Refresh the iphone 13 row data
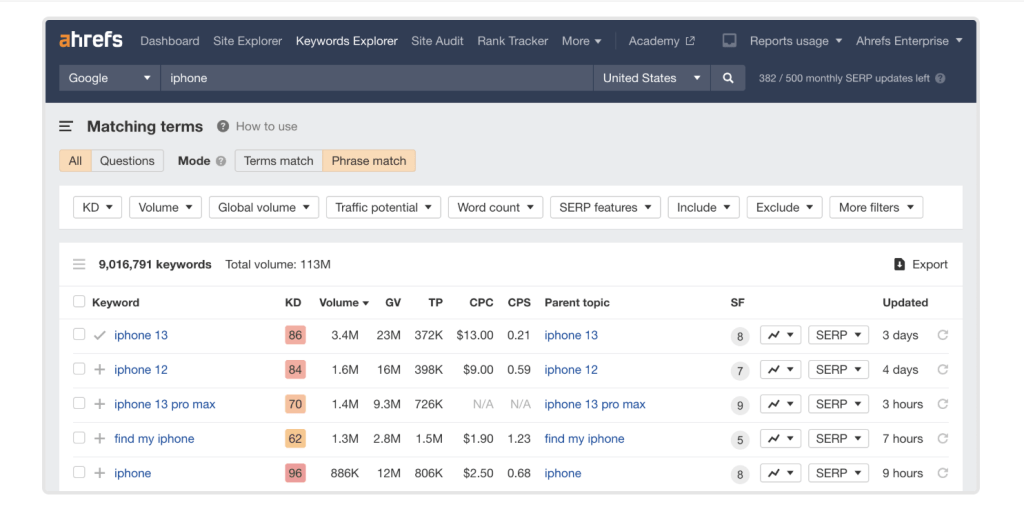Screen dimensions: 1024x509 (942, 335)
